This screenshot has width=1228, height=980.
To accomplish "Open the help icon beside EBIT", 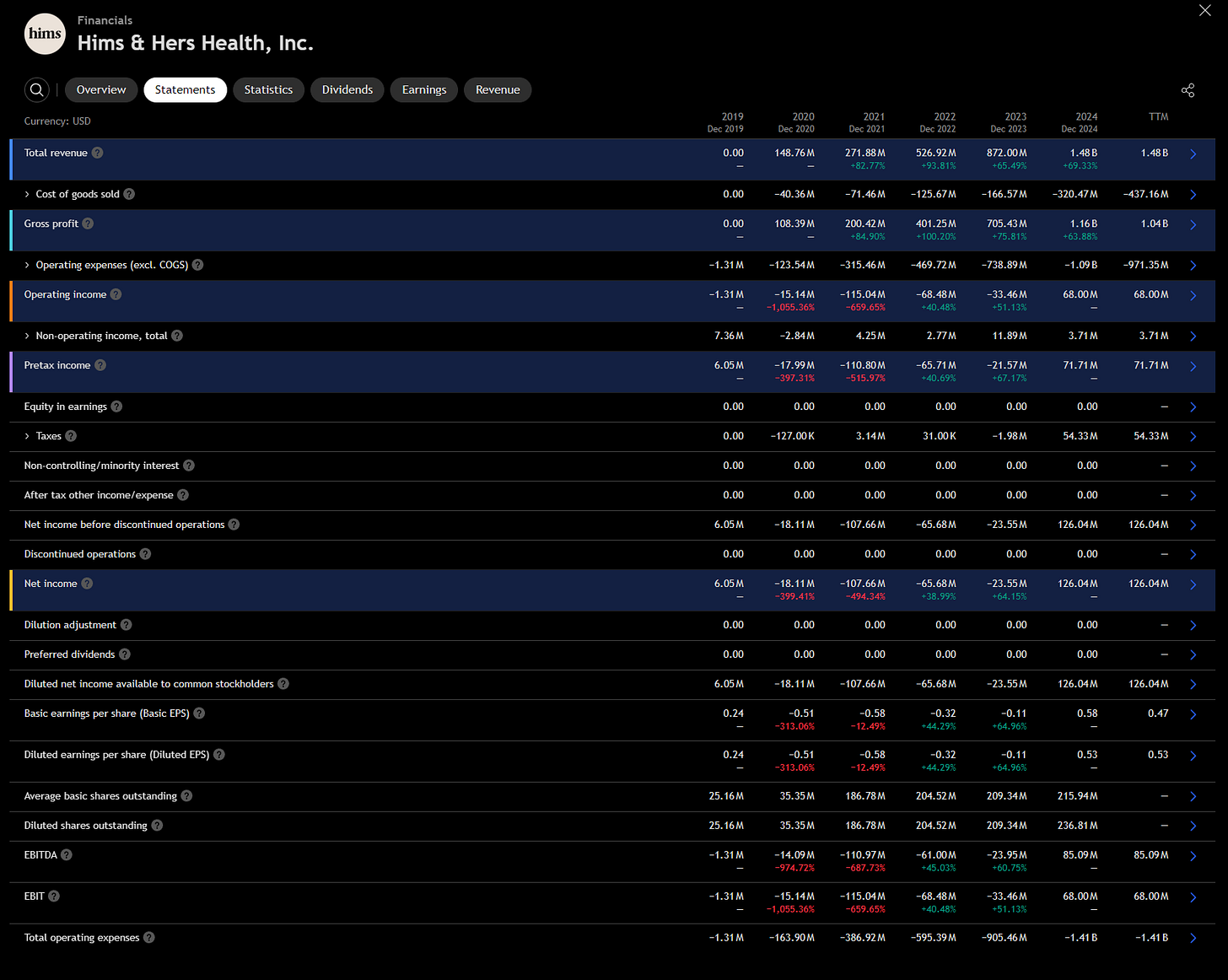I will [x=54, y=897].
